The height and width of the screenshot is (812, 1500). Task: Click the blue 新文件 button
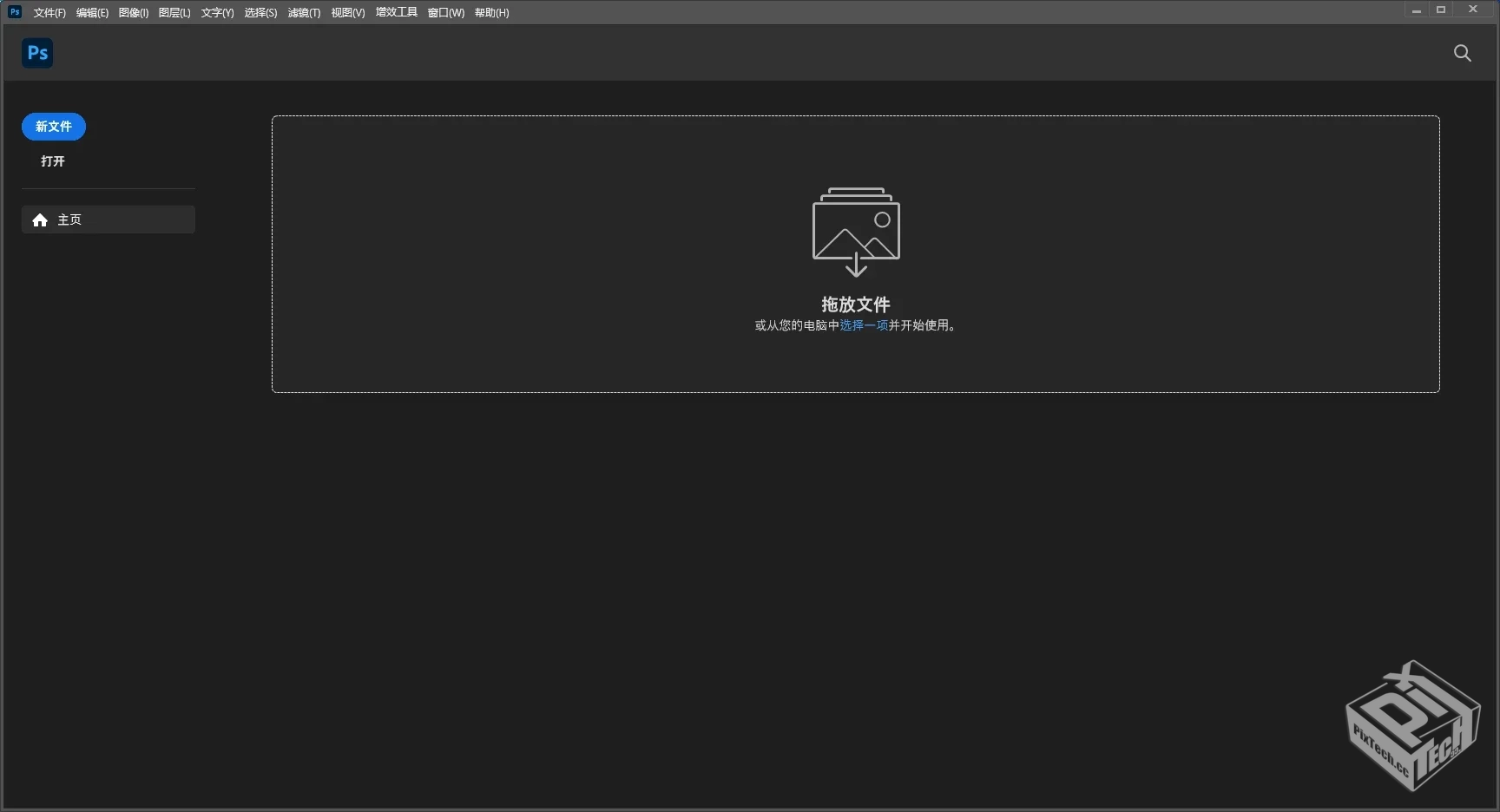(53, 127)
